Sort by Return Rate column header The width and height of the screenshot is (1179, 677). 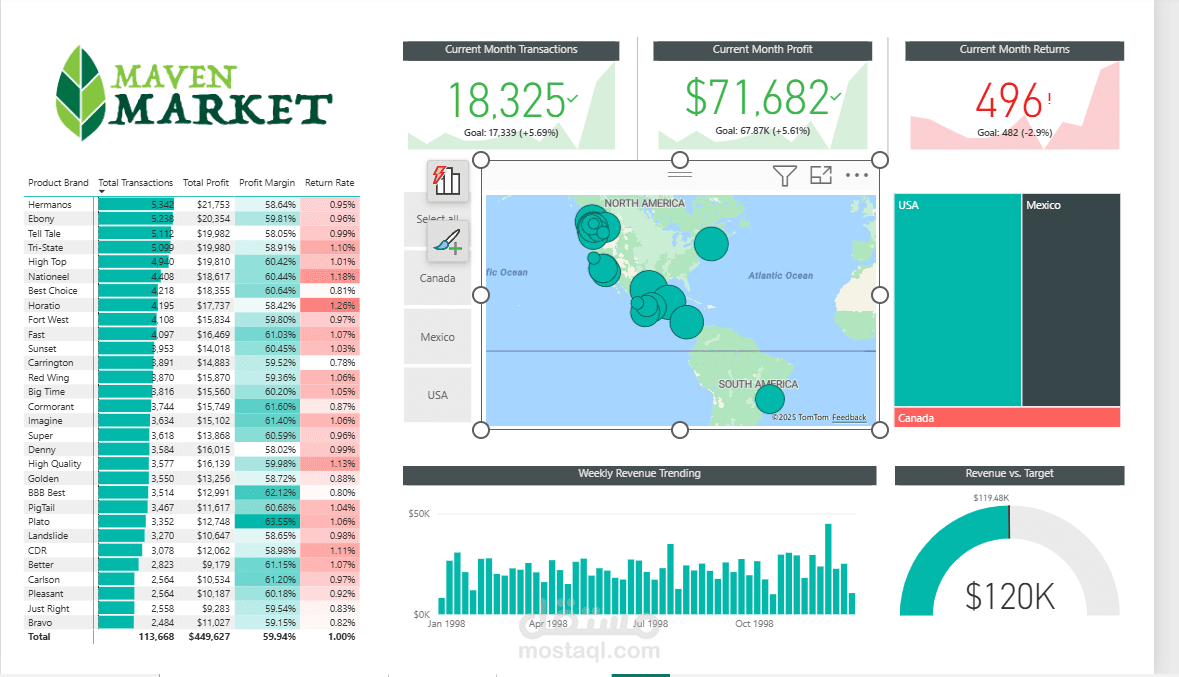point(329,183)
